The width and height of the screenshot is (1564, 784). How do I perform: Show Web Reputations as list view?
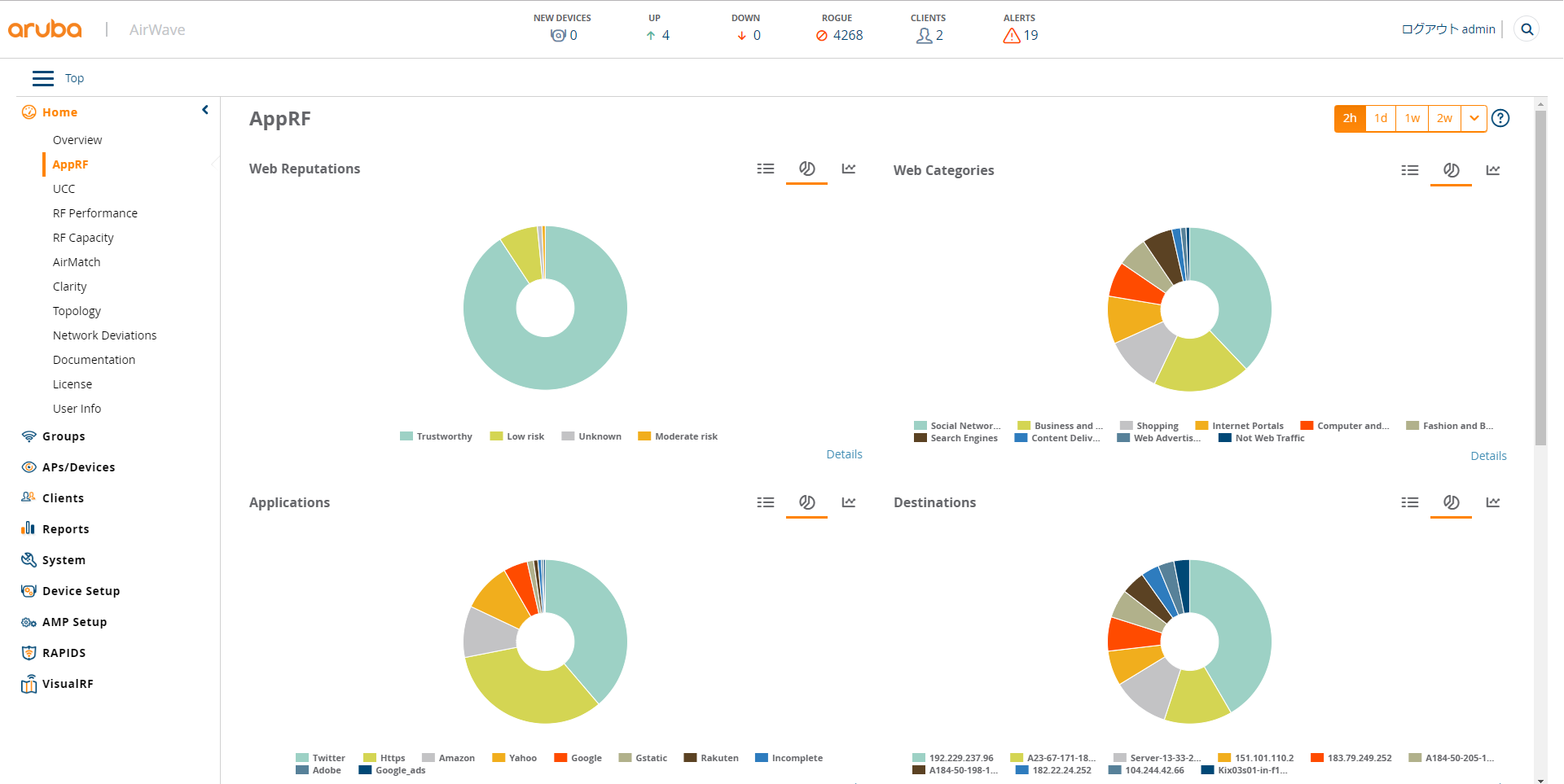pos(766,169)
